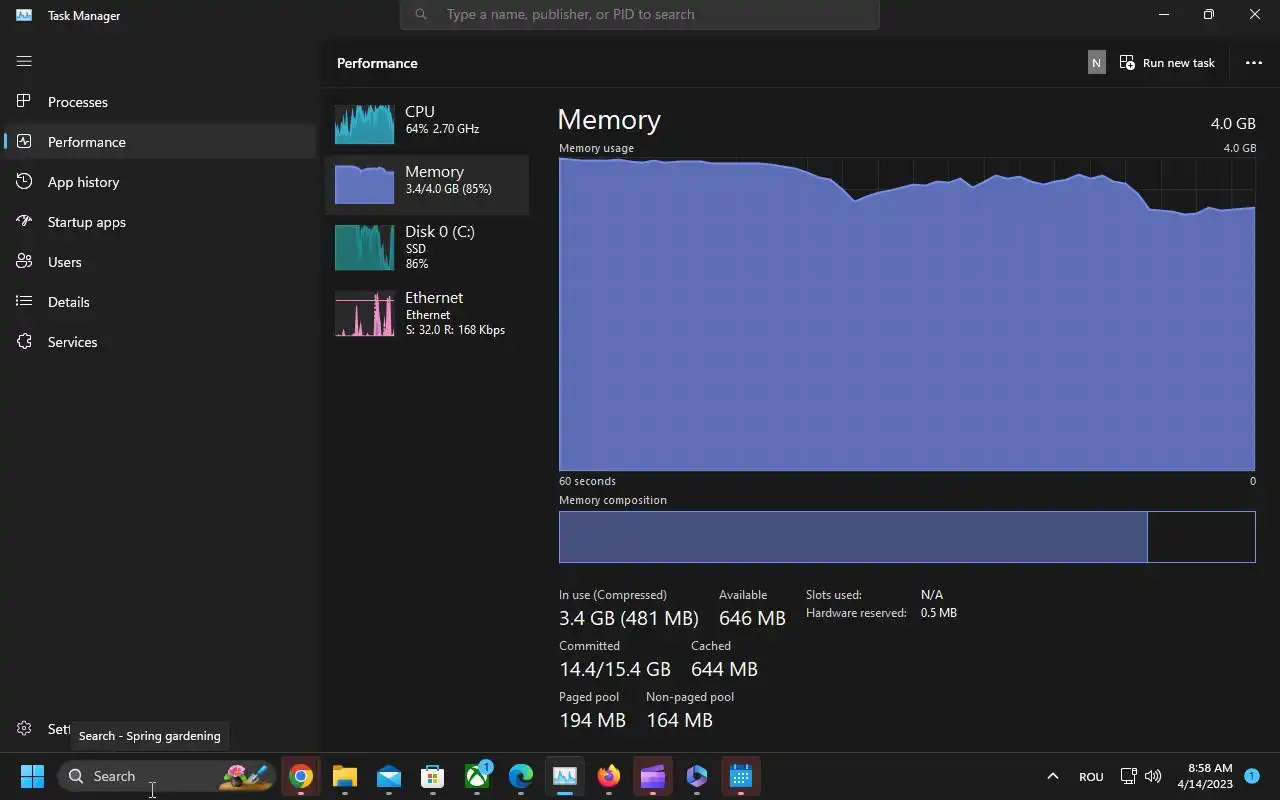
Task: Select the Performance page in sidebar
Action: point(160,141)
